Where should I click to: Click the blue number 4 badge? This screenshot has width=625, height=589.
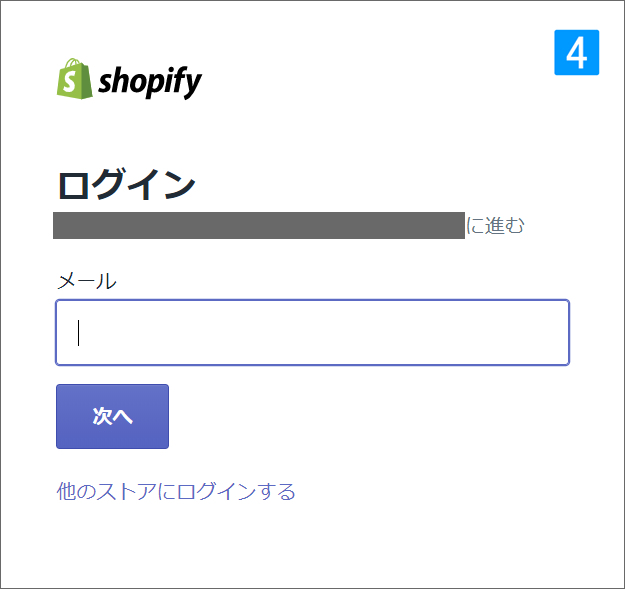point(576,52)
